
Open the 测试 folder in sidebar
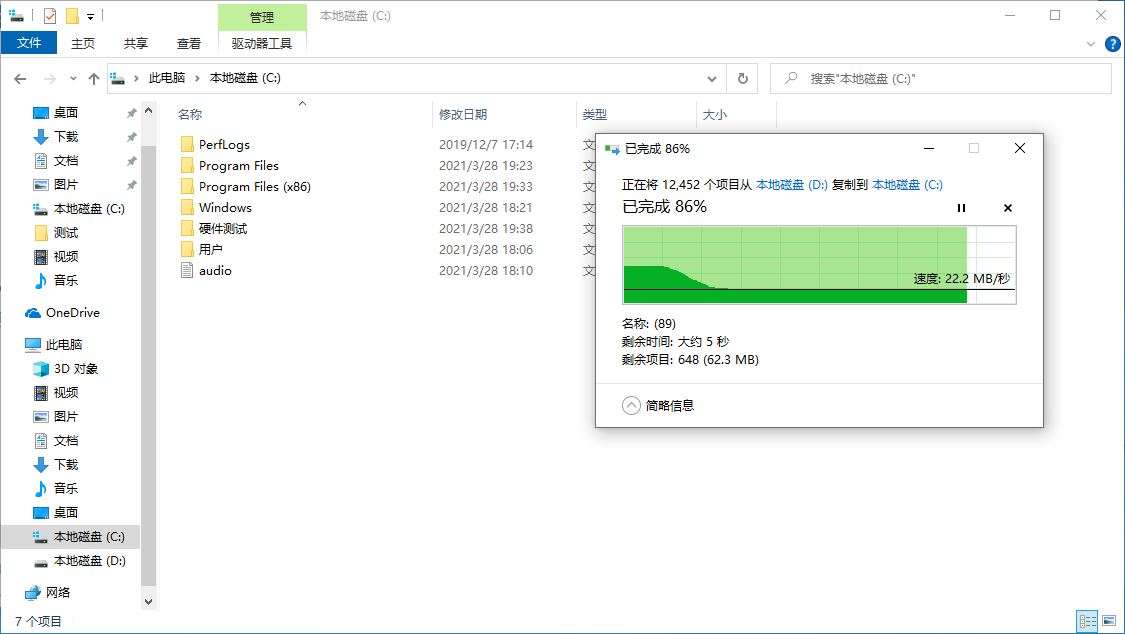point(65,232)
